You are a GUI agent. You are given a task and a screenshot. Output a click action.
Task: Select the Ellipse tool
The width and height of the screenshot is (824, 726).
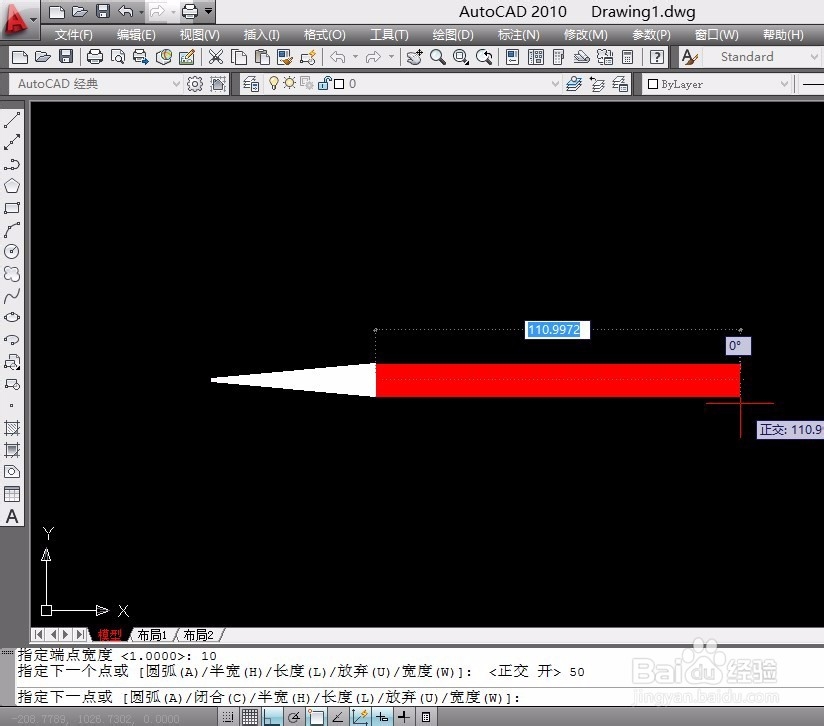point(12,317)
